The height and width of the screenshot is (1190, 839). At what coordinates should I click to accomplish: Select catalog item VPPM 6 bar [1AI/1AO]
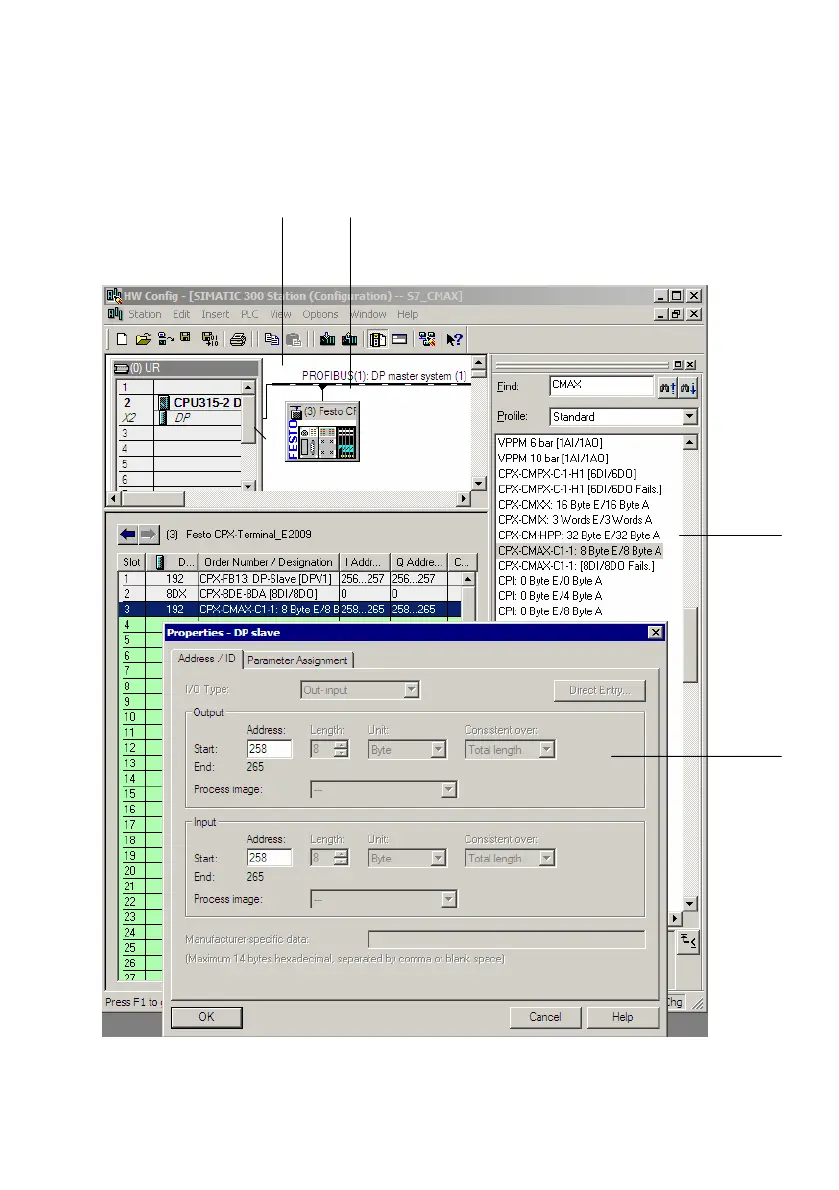(x=550, y=443)
